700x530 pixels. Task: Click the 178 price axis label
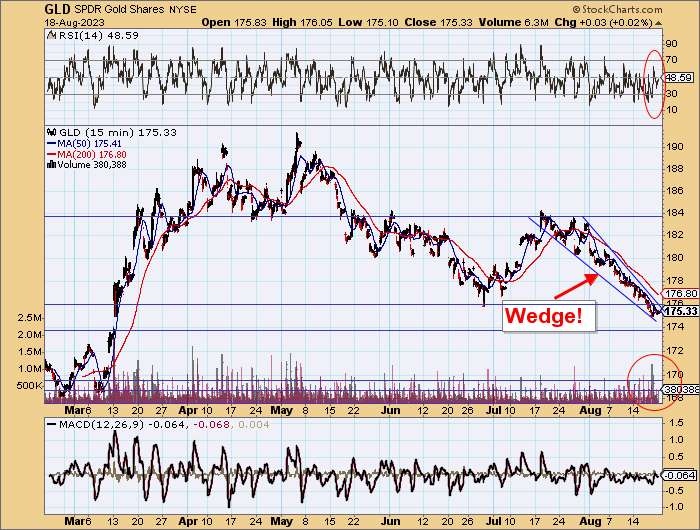coord(675,280)
